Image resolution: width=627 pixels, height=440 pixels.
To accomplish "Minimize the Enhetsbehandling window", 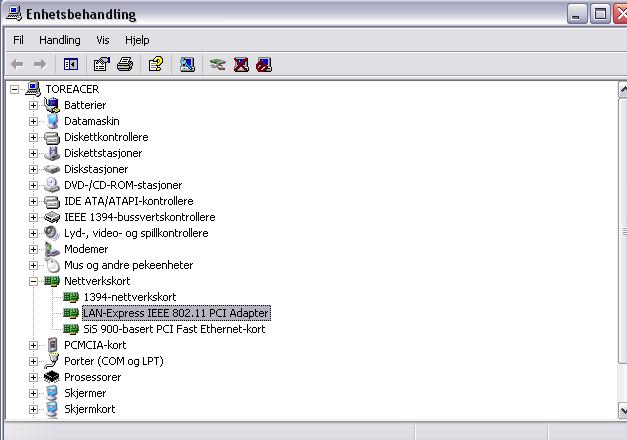I will point(577,14).
